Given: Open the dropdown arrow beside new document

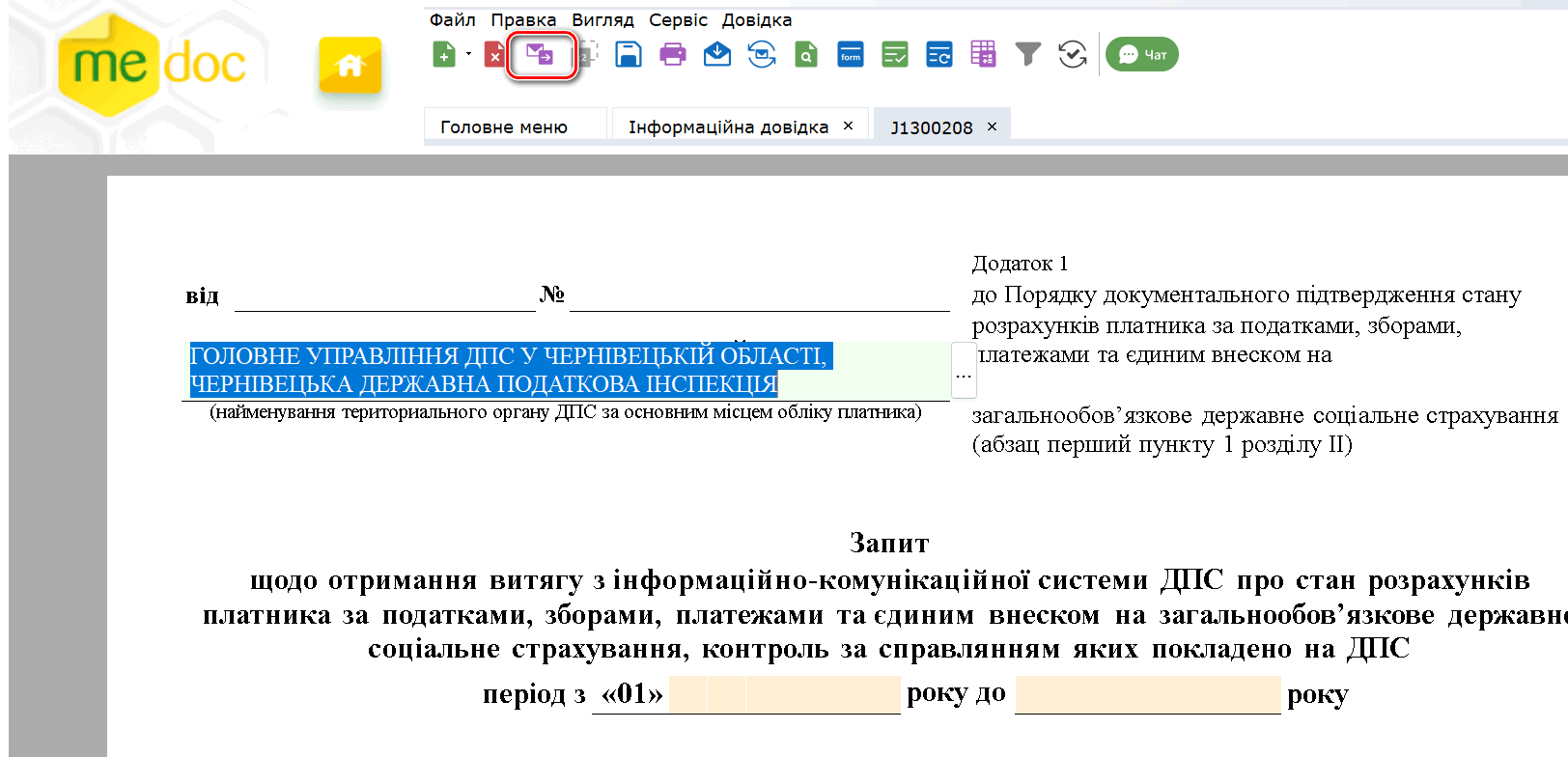Looking at the screenshot, I should pyautogui.click(x=468, y=54).
